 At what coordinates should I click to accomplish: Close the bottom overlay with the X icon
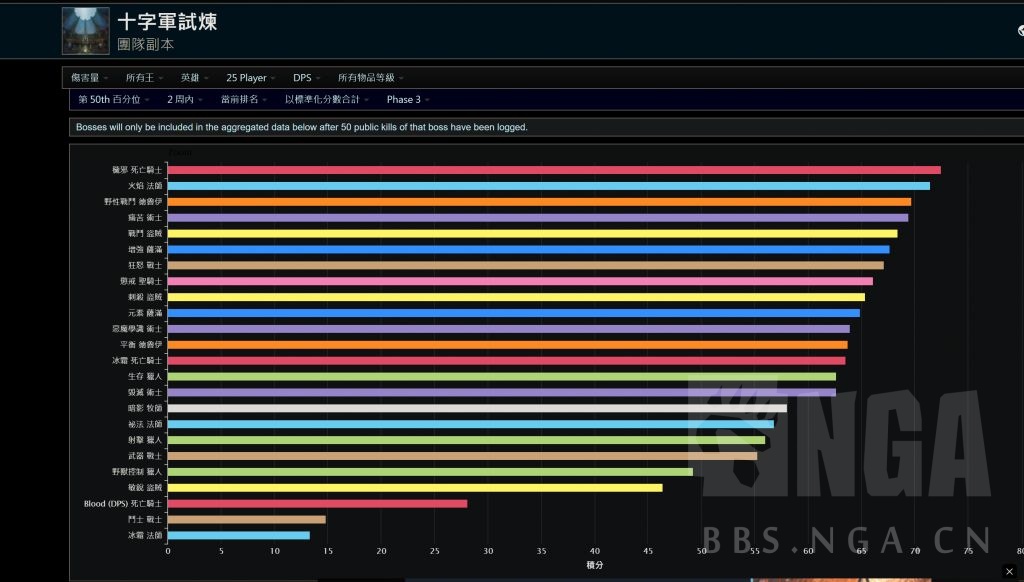(x=1009, y=571)
